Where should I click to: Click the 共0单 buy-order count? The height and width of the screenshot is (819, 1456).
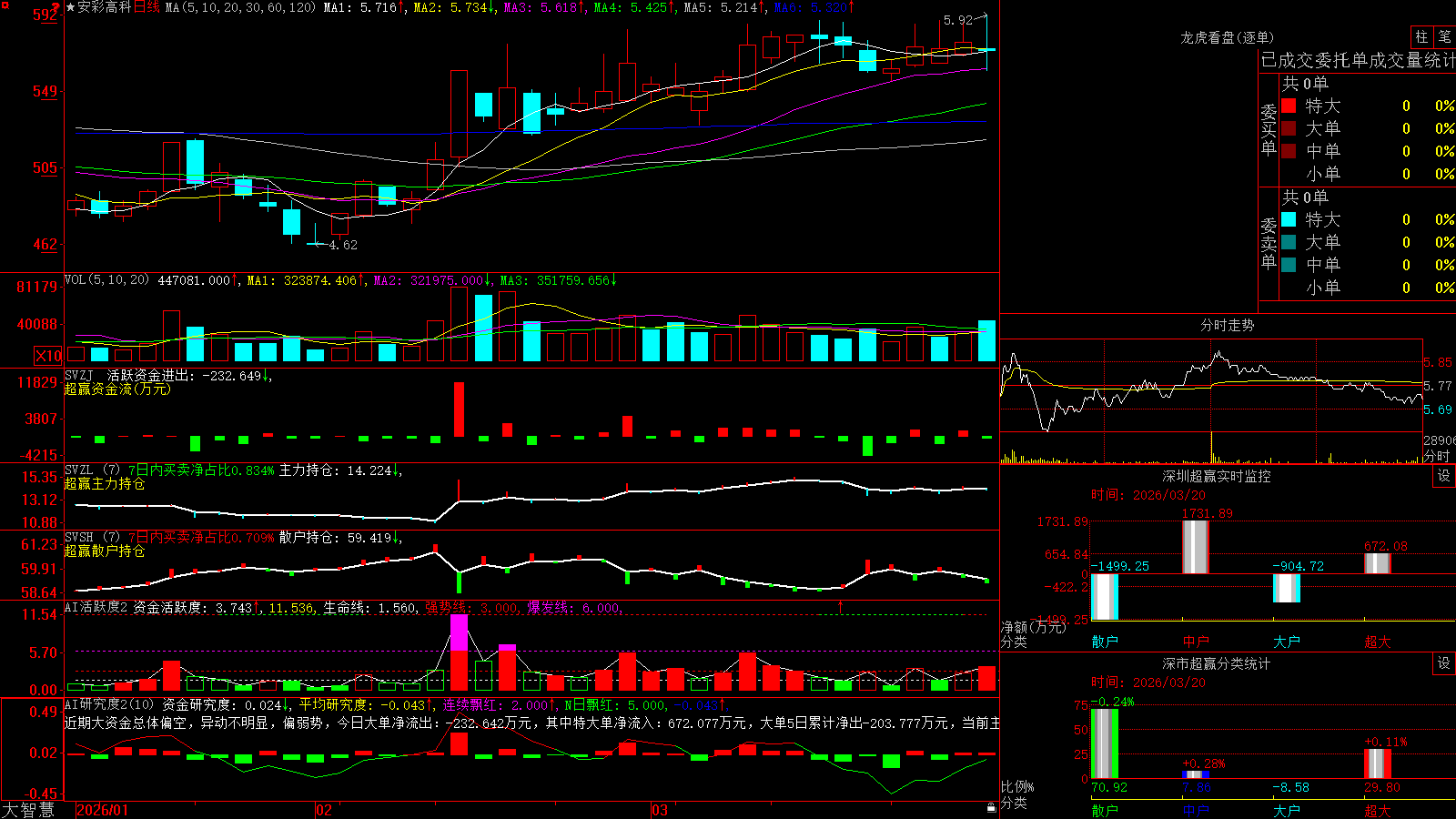click(x=1305, y=83)
